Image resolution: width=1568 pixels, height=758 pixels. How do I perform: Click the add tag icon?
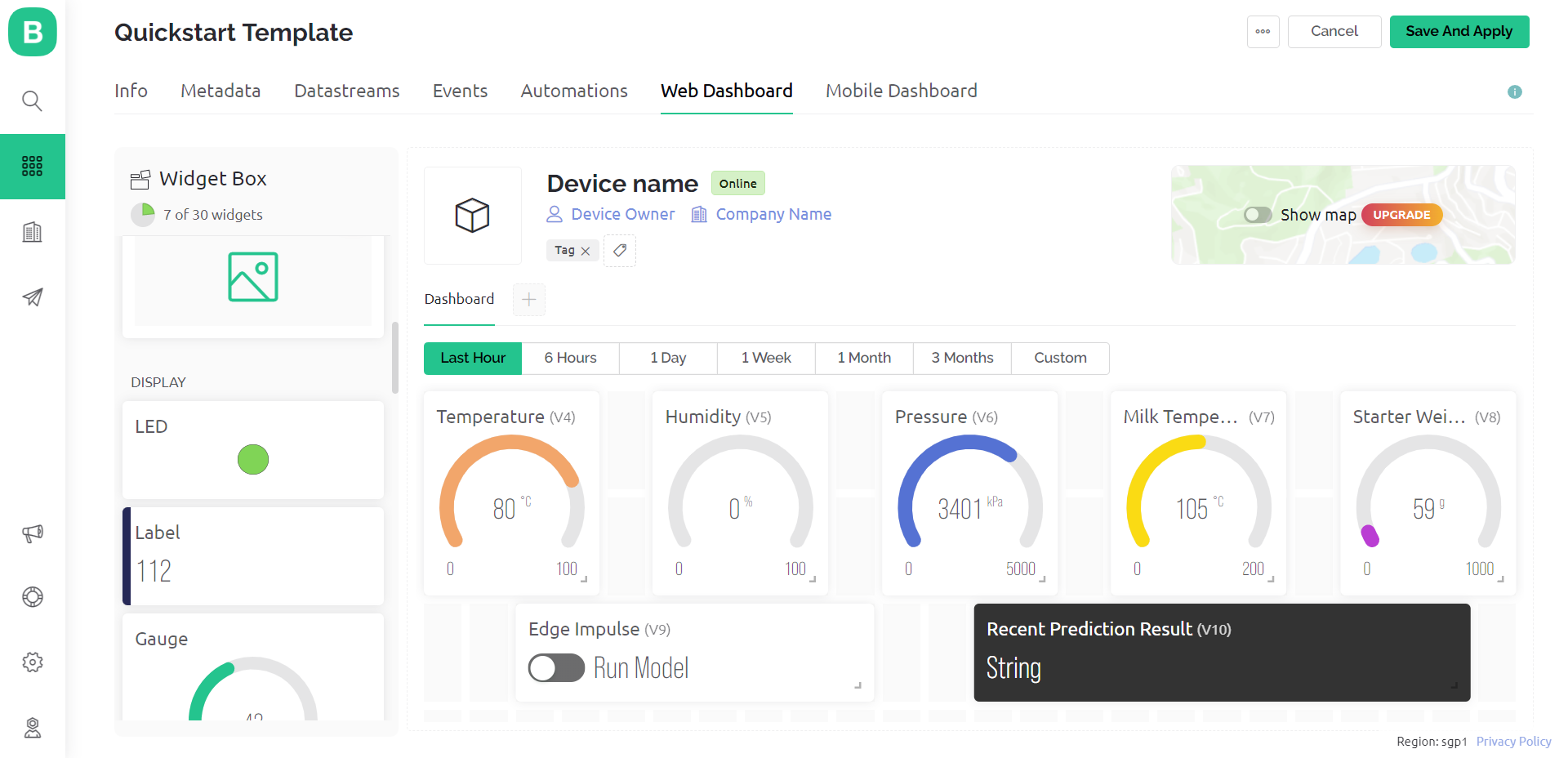pyautogui.click(x=620, y=251)
